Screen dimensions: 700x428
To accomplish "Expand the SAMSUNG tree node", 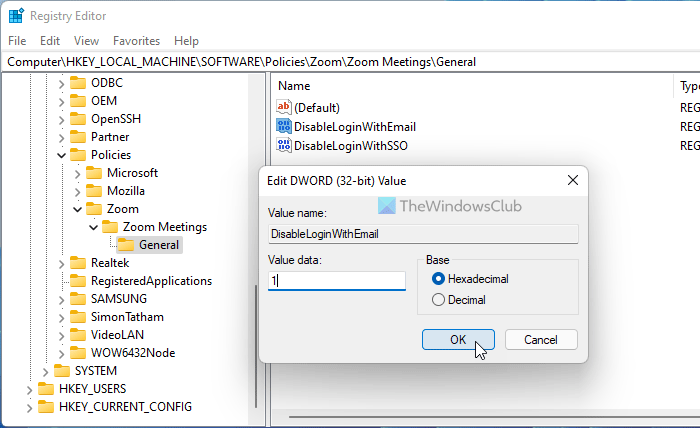I will click(62, 299).
